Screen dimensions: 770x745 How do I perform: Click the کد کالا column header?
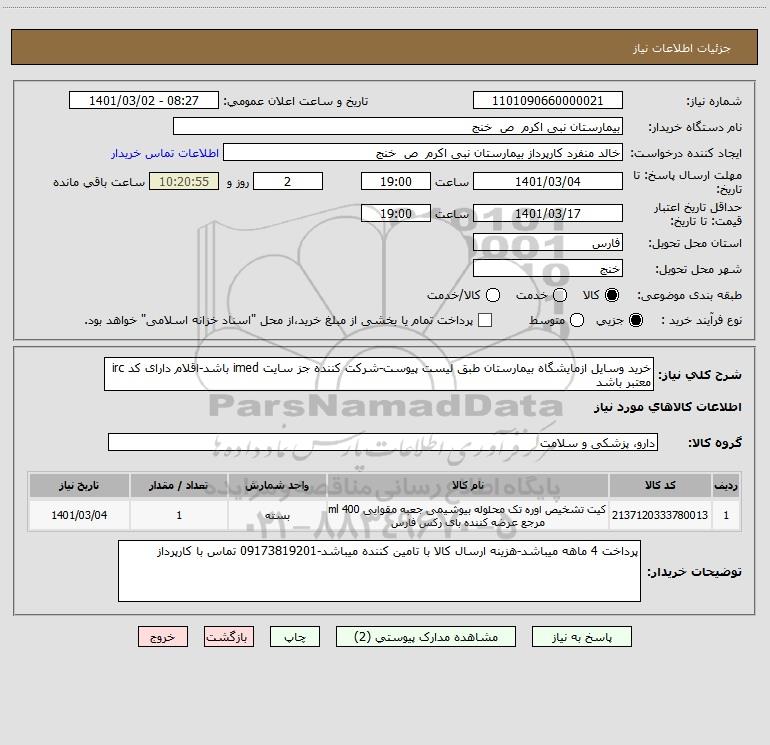(660, 485)
